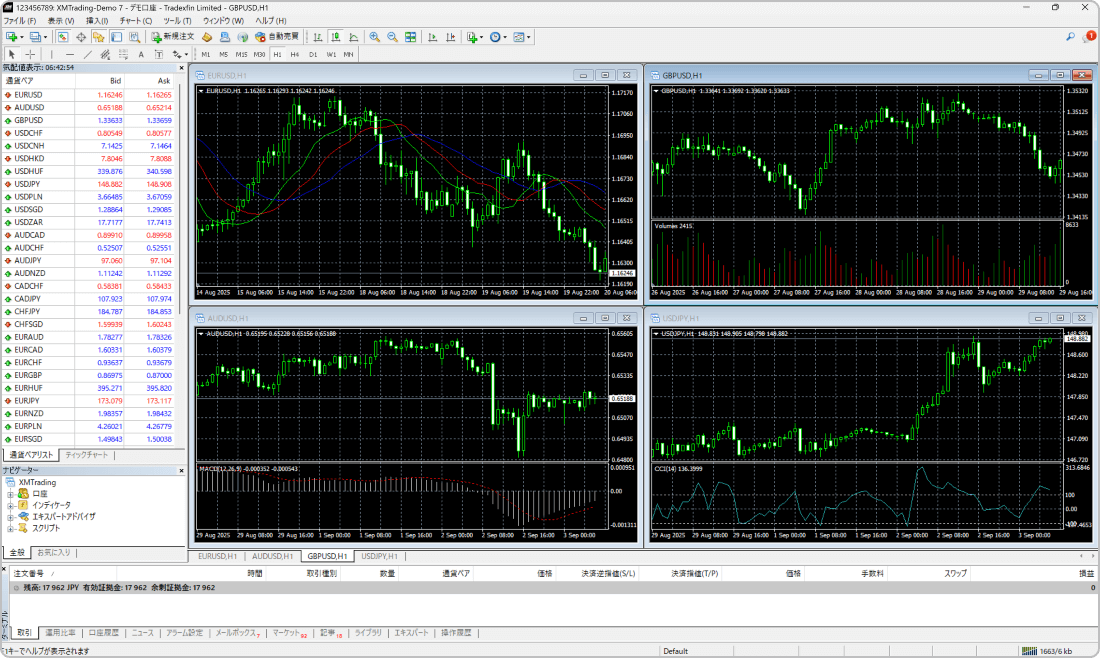Switch timeframe to M15

[241, 54]
